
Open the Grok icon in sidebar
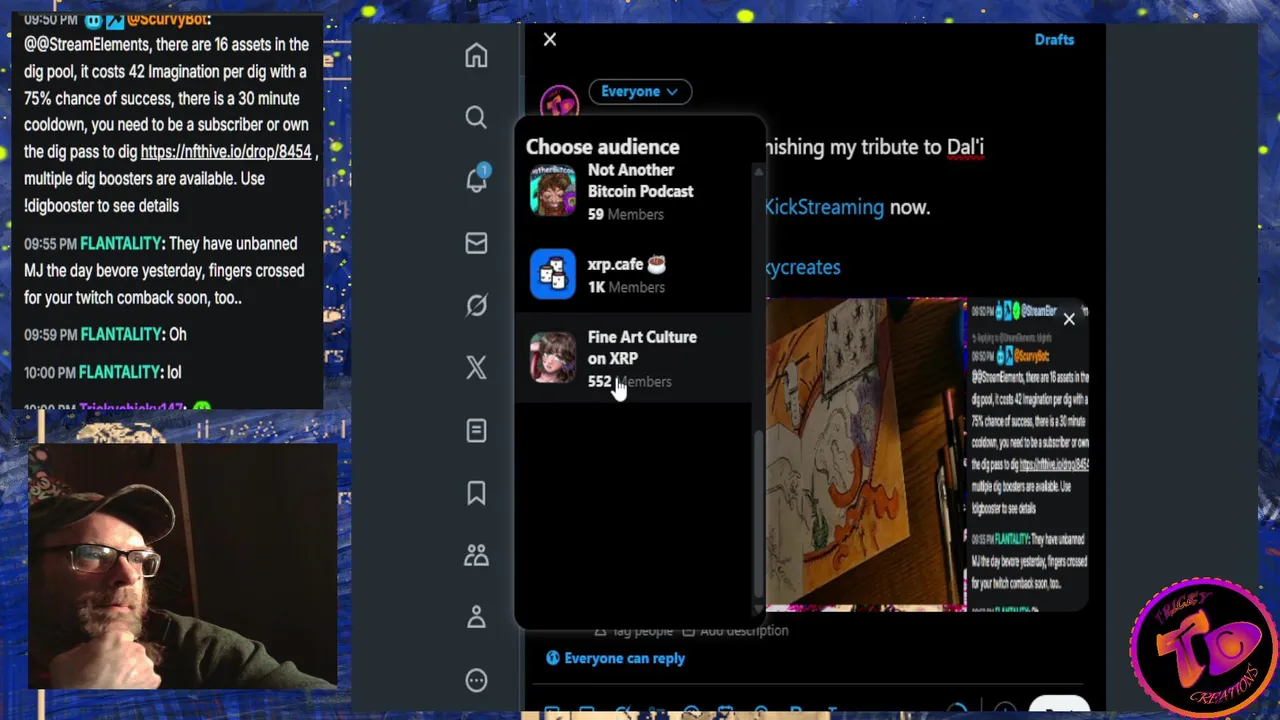pyautogui.click(x=476, y=305)
